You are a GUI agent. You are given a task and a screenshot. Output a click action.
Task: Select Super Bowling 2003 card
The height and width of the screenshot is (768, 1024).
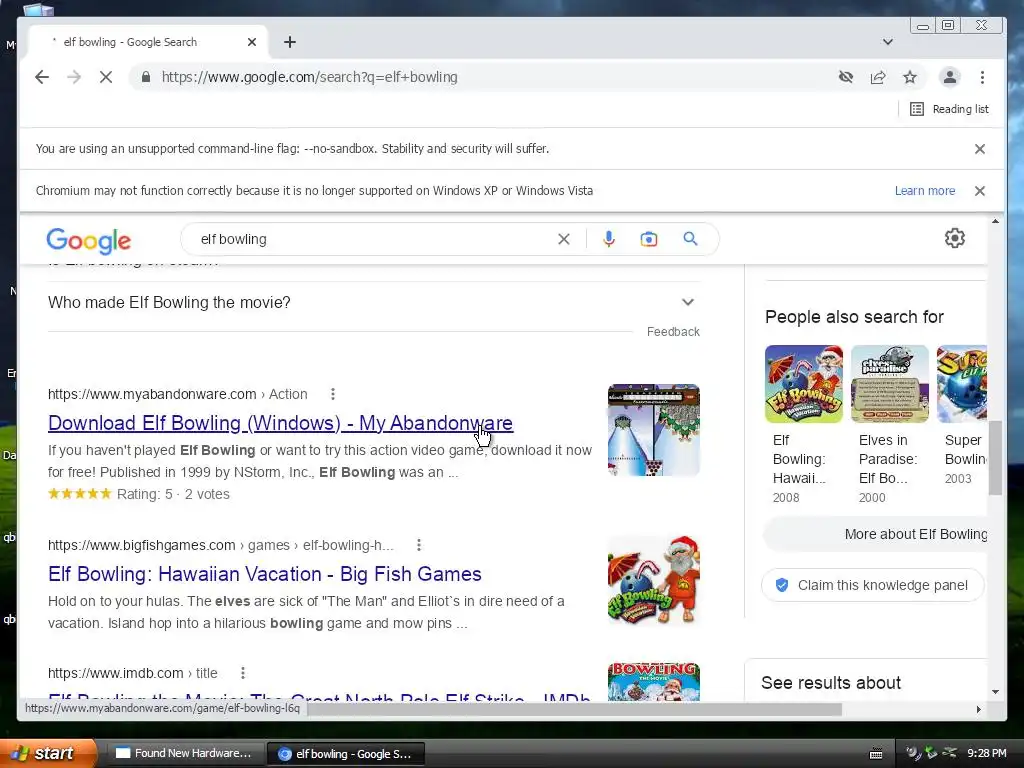point(963,416)
